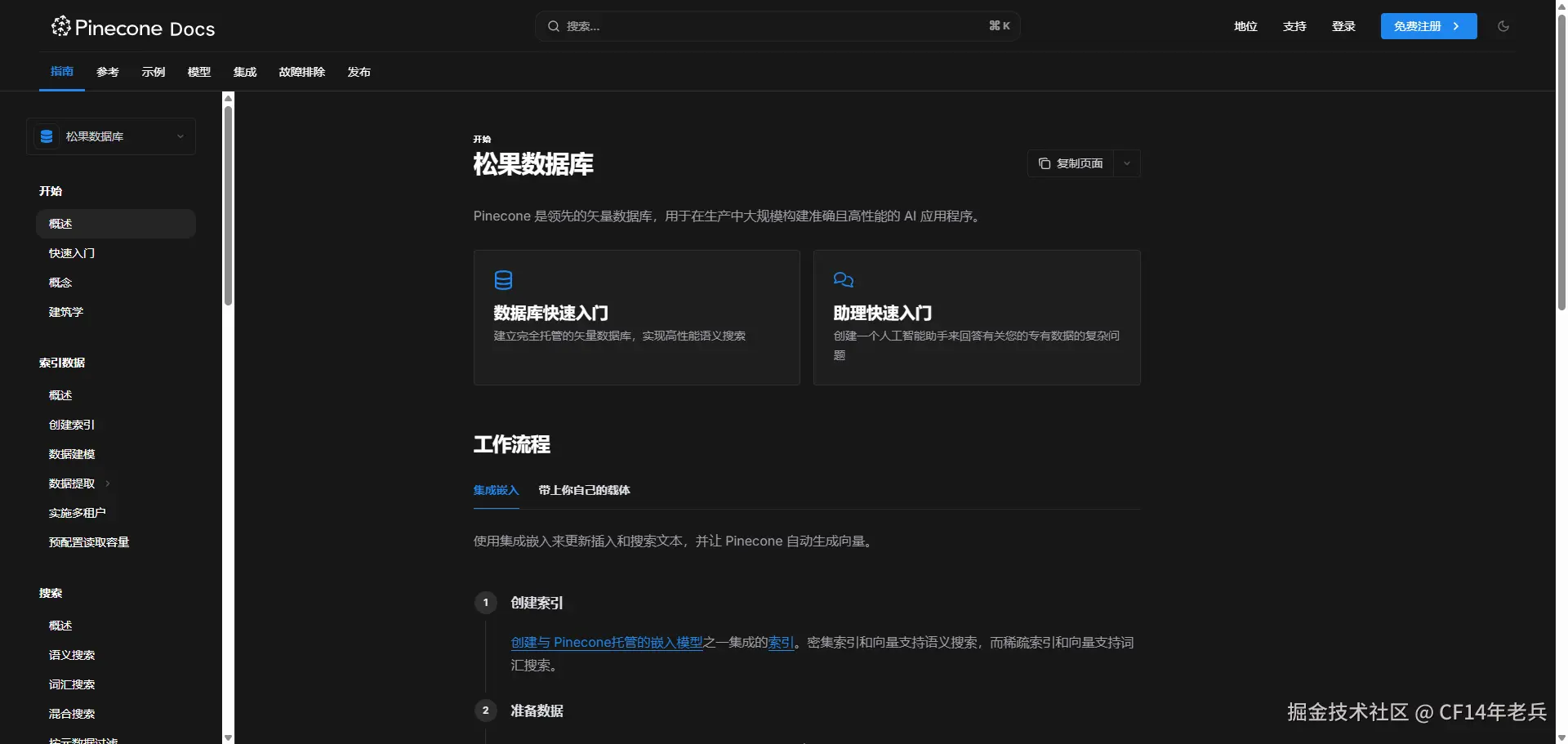Switch to the 故障排除 tab
Image resolution: width=1568 pixels, height=744 pixels.
(302, 72)
